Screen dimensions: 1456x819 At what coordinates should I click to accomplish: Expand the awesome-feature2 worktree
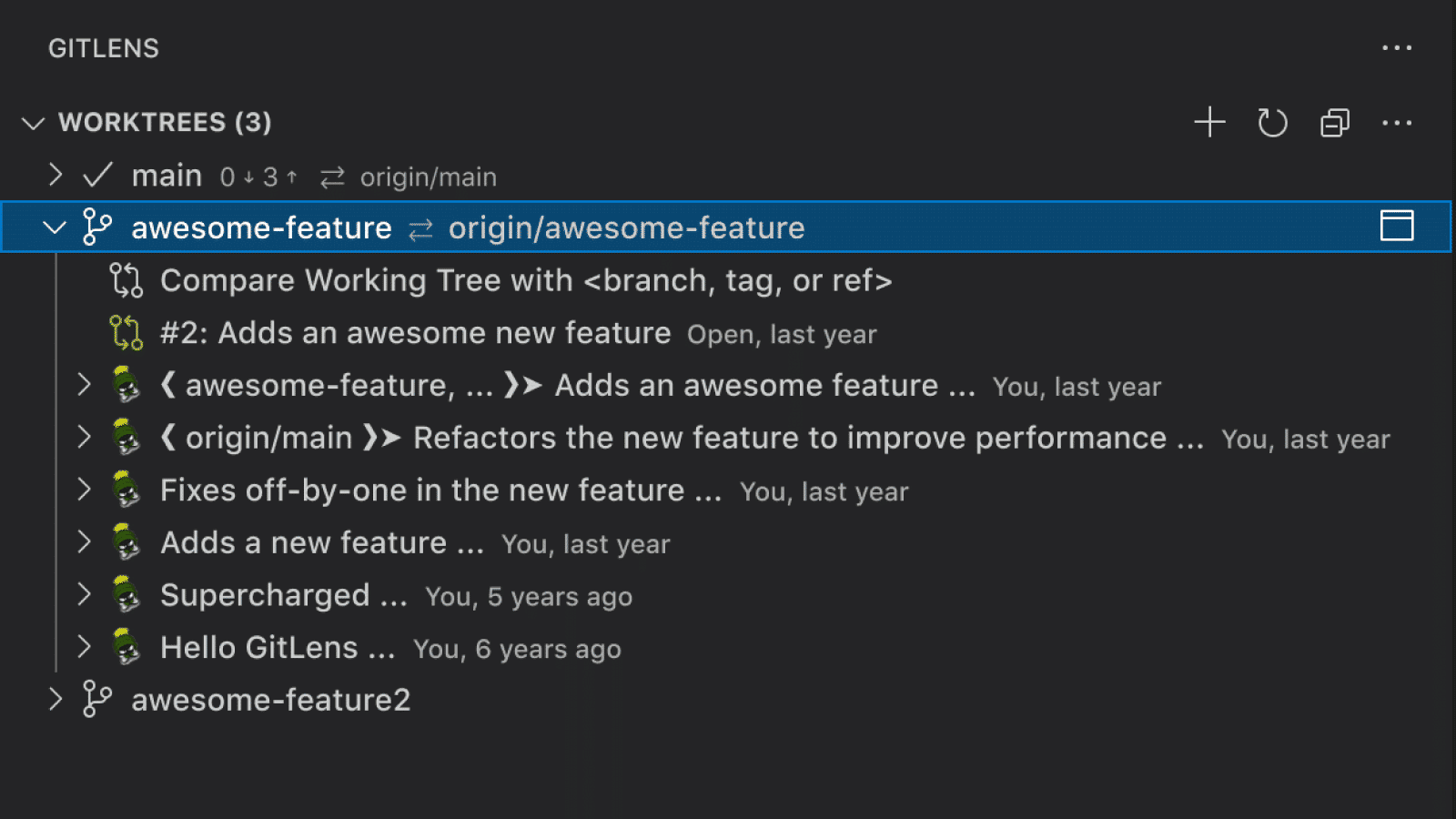[56, 699]
